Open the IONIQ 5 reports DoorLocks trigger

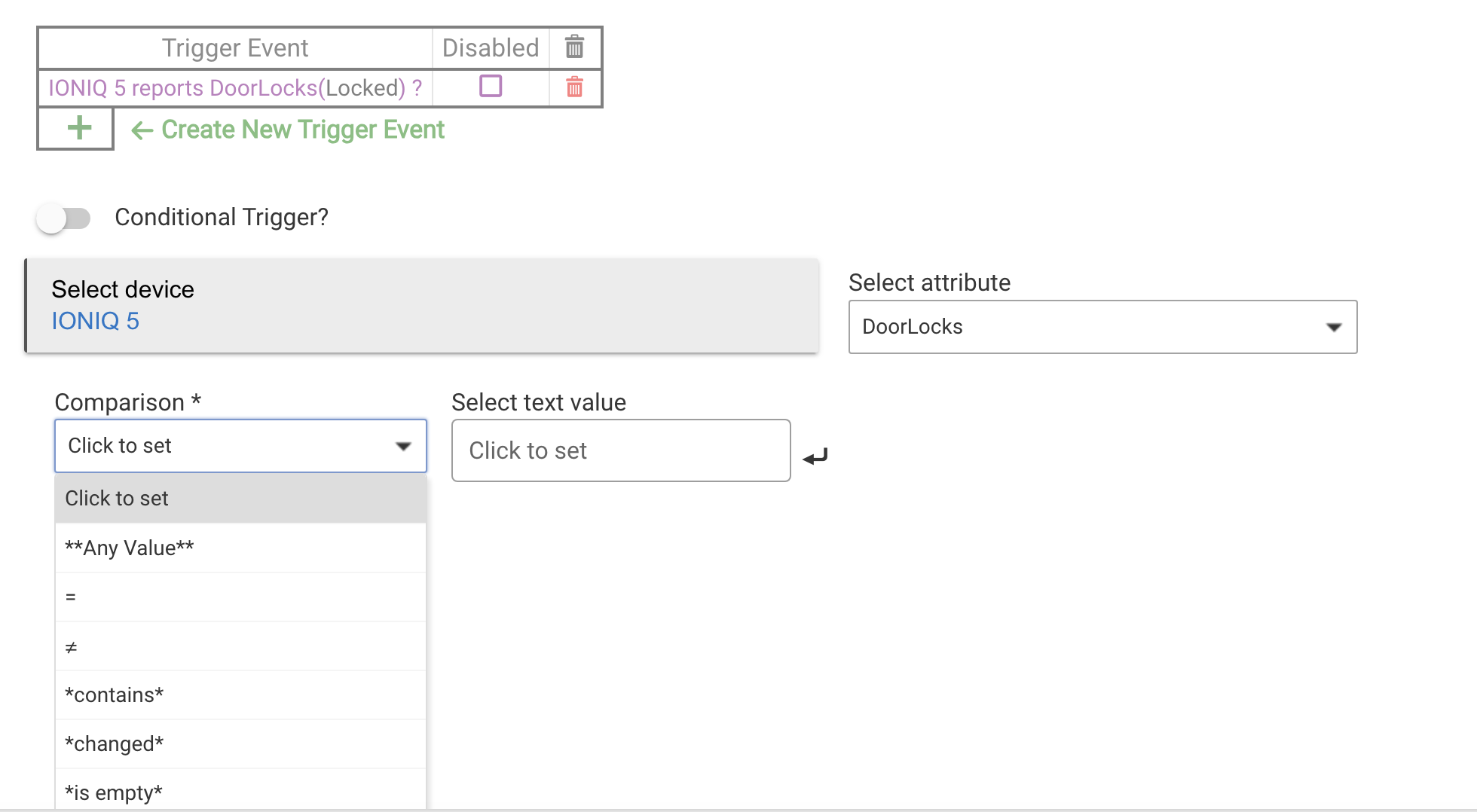tap(234, 88)
